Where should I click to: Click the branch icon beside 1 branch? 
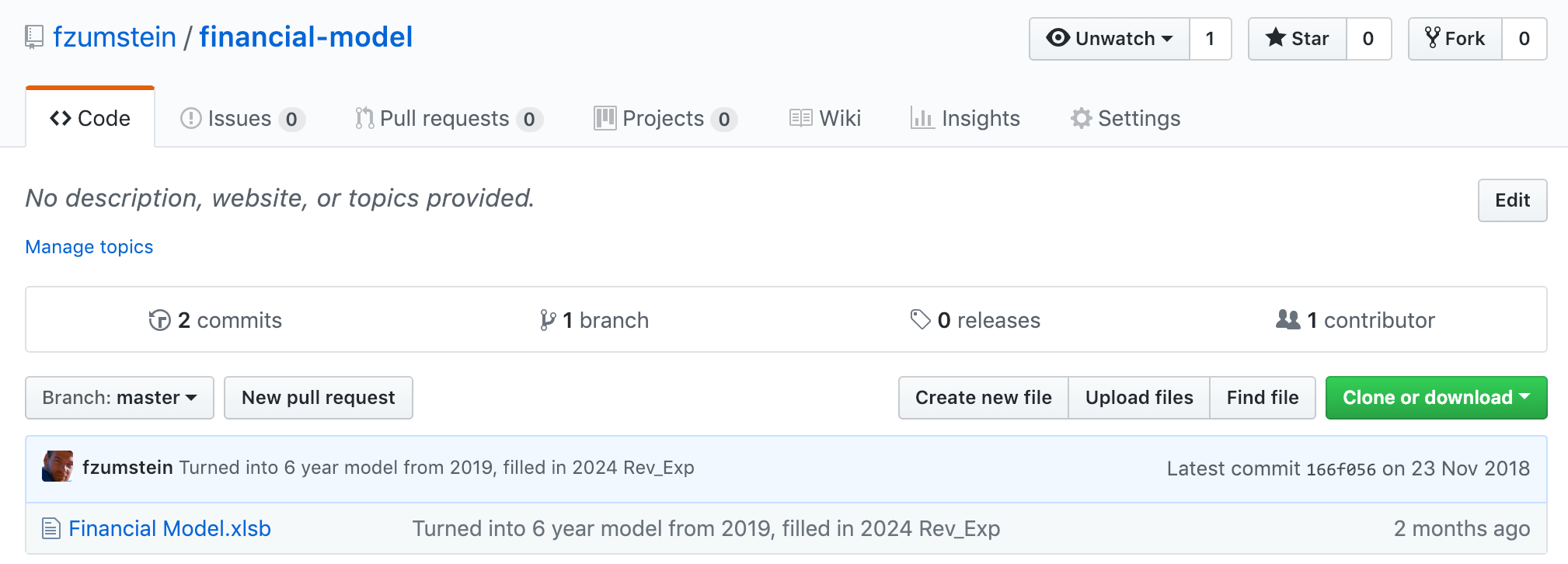click(548, 320)
